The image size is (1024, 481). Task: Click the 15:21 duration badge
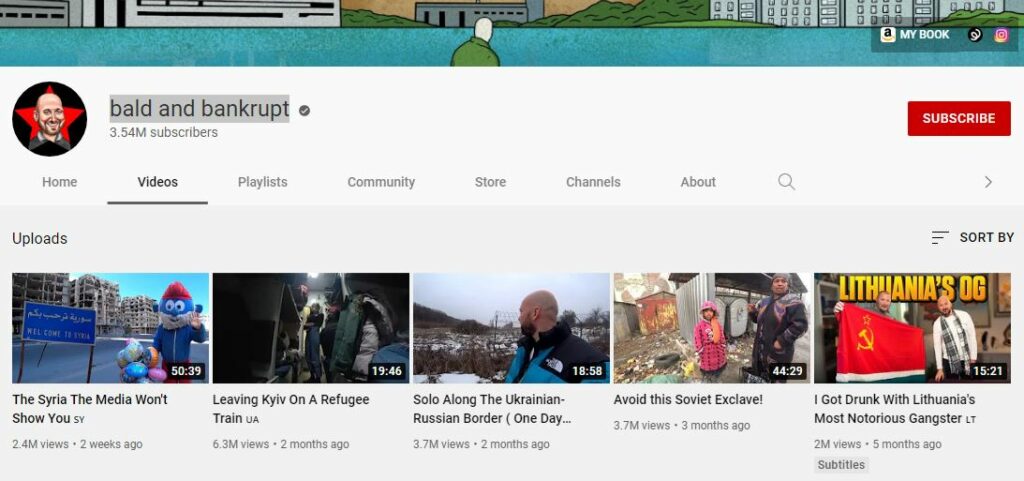(x=989, y=371)
